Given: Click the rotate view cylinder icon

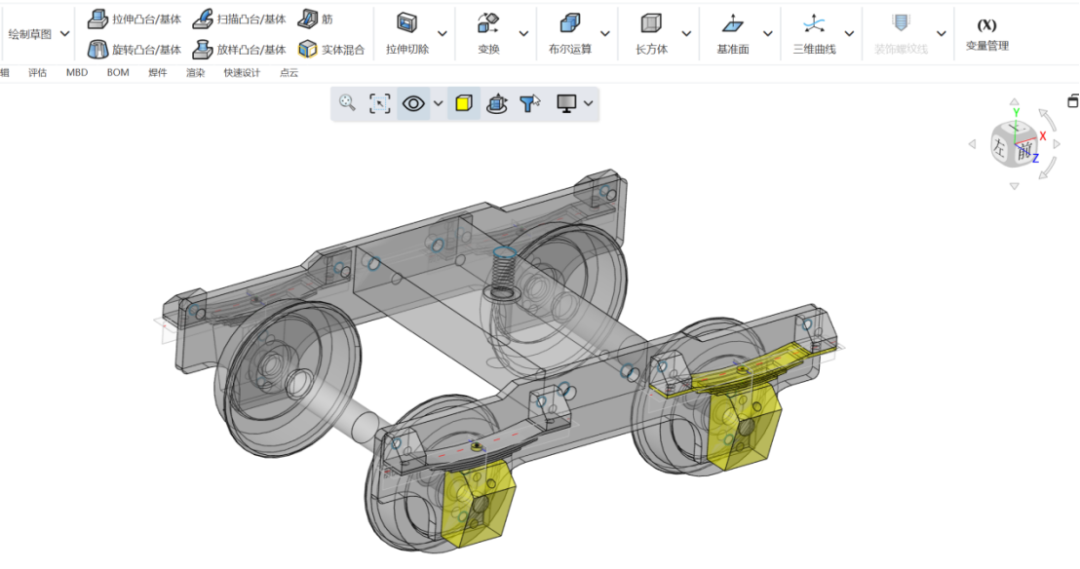Looking at the screenshot, I should pyautogui.click(x=497, y=103).
